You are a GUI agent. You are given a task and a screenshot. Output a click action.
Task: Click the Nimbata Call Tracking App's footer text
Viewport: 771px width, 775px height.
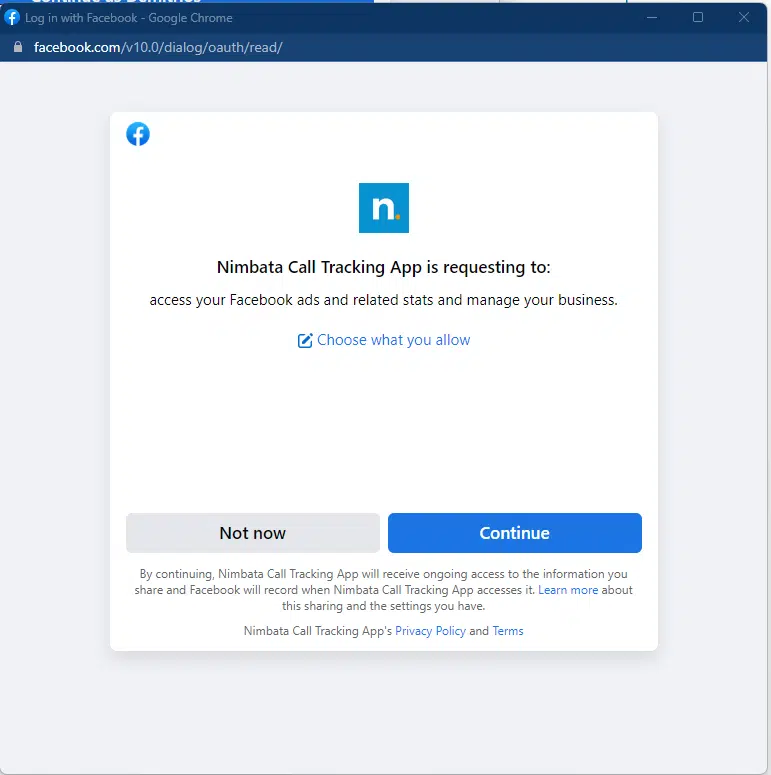tap(318, 631)
